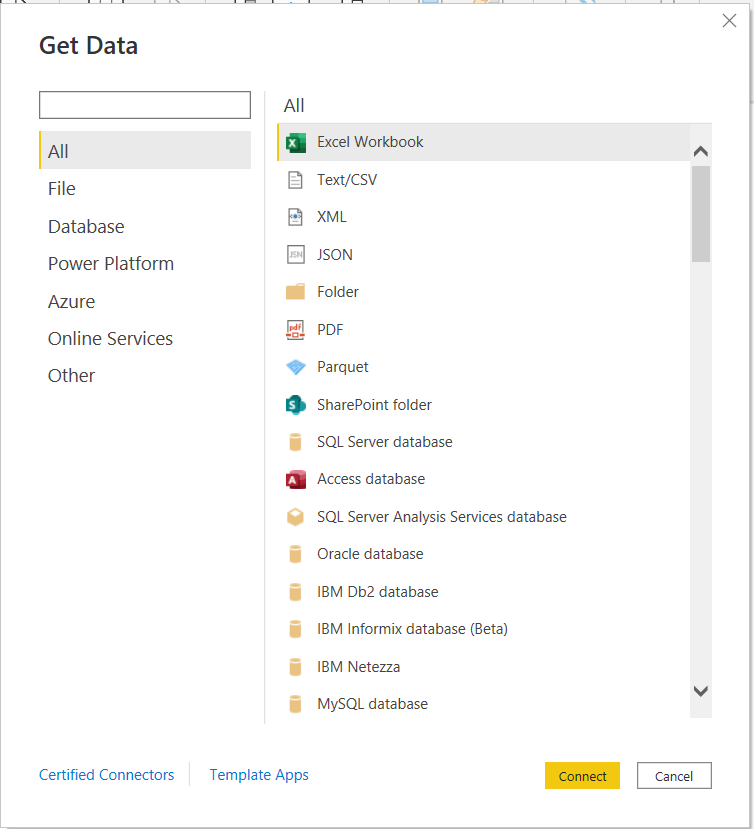Click the connector search box
Image resolution: width=754 pixels, height=829 pixels.
click(x=144, y=105)
